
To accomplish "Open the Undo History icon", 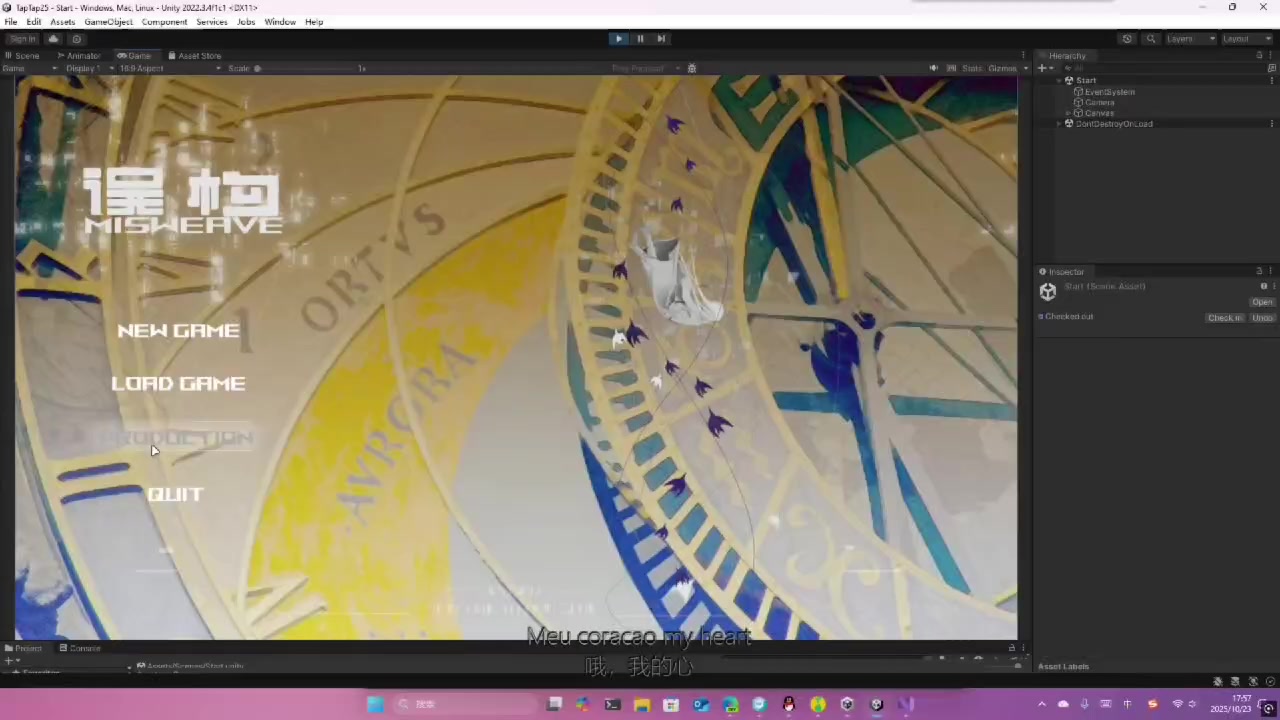I will tap(1127, 39).
